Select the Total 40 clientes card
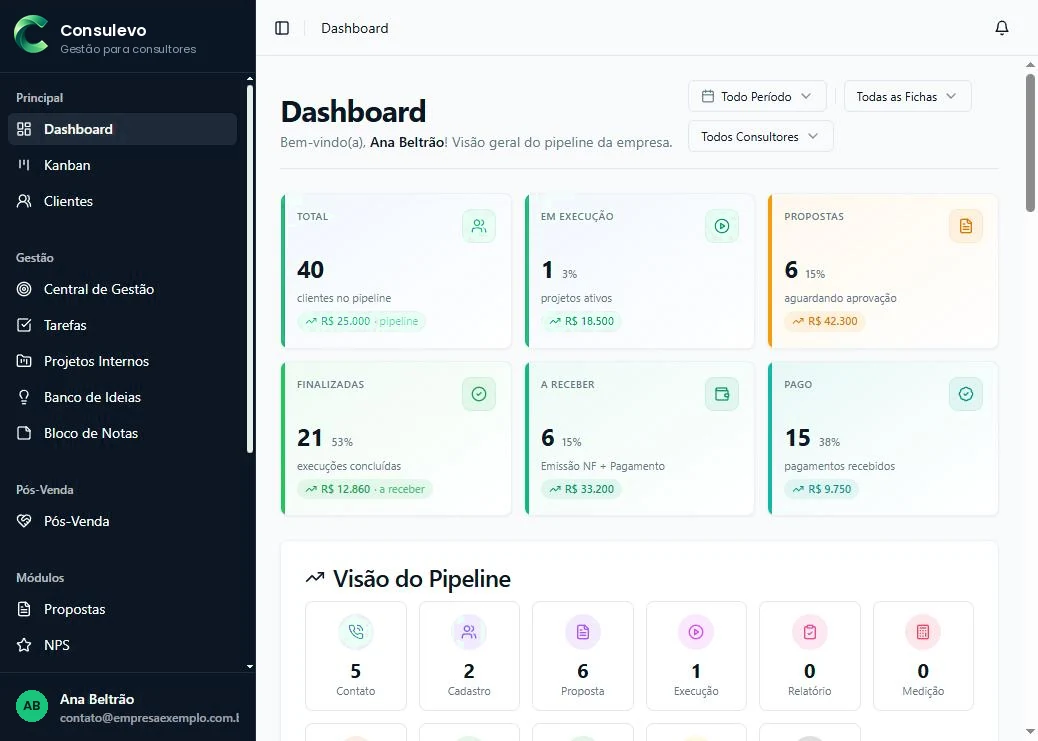Image resolution: width=1038 pixels, height=741 pixels. coord(396,271)
